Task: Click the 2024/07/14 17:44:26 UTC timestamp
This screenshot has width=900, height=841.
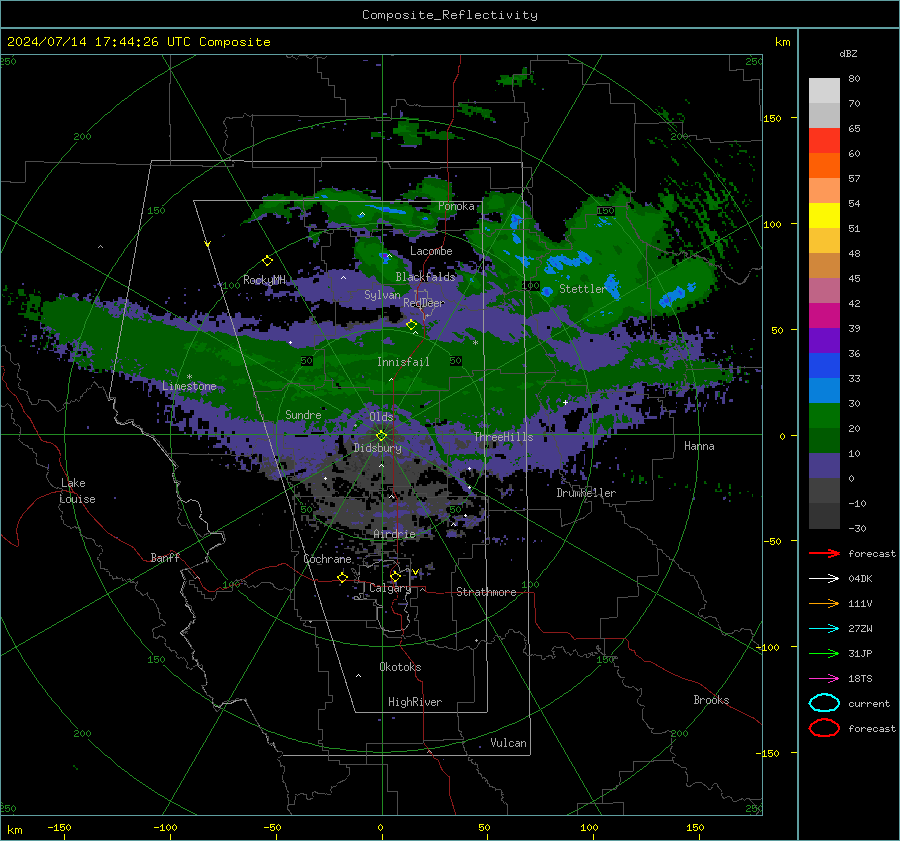Action: click(x=139, y=42)
